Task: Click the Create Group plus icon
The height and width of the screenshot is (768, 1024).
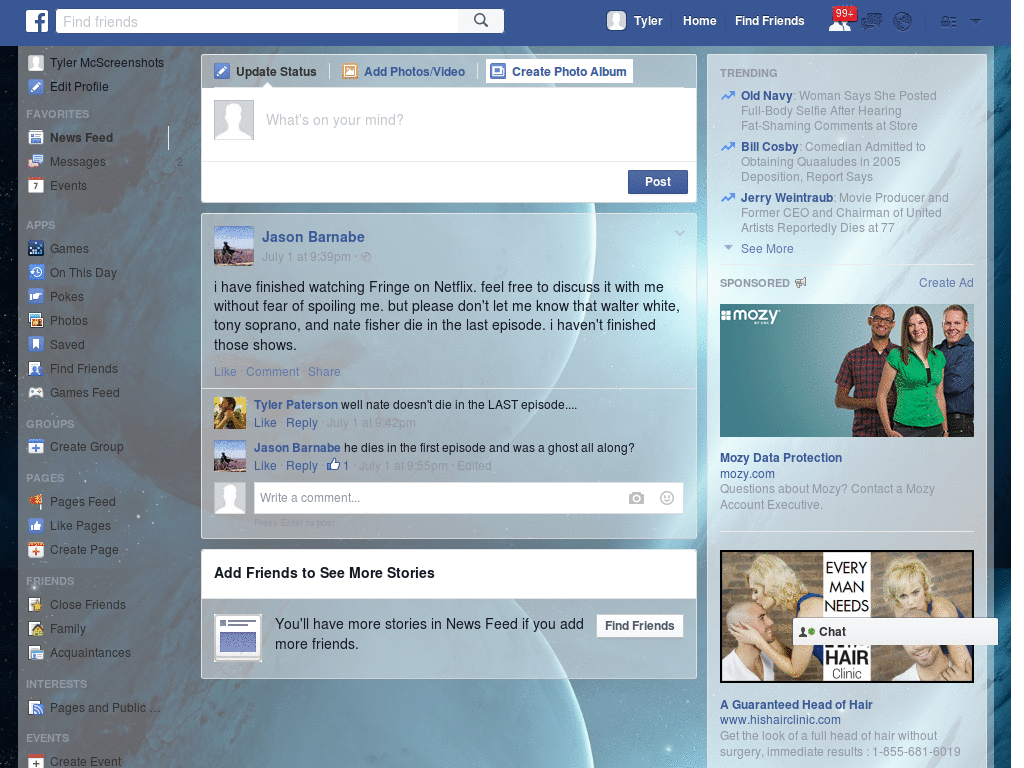Action: click(x=36, y=447)
